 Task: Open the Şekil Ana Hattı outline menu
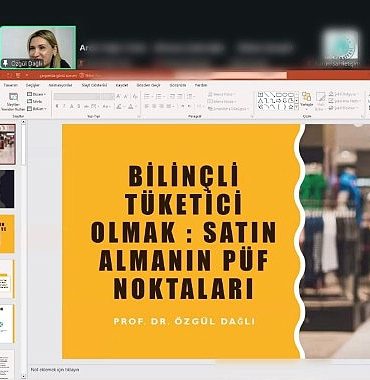click(x=345, y=101)
